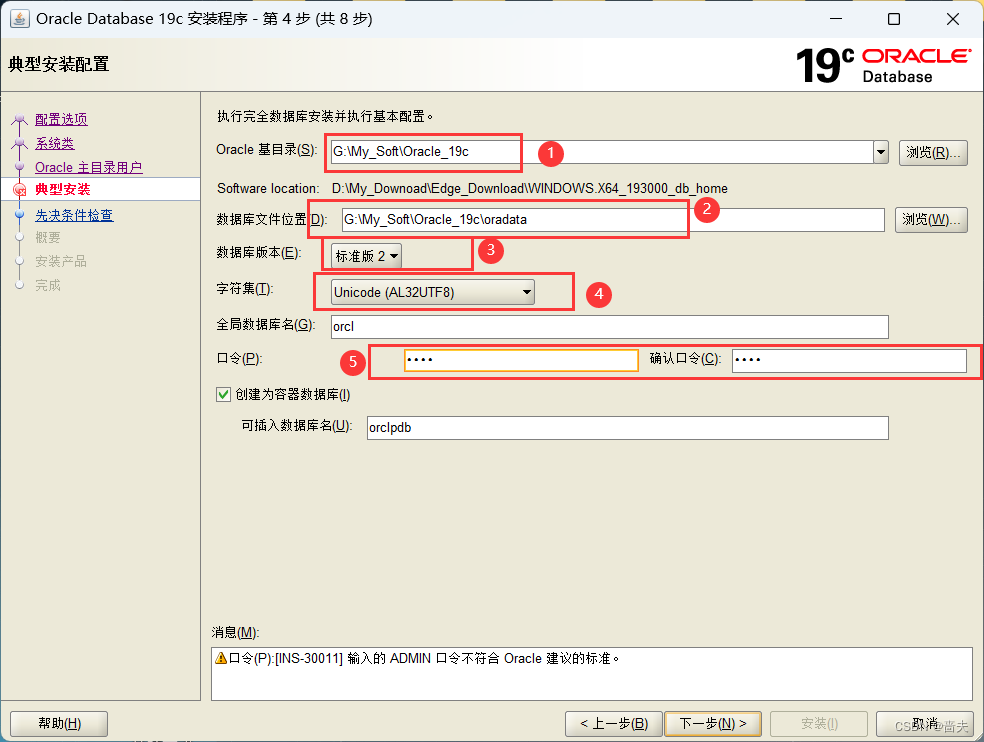The height and width of the screenshot is (742, 984).
Task: Open the 数据库版本 标准版 2 dropdown
Action: [366, 255]
